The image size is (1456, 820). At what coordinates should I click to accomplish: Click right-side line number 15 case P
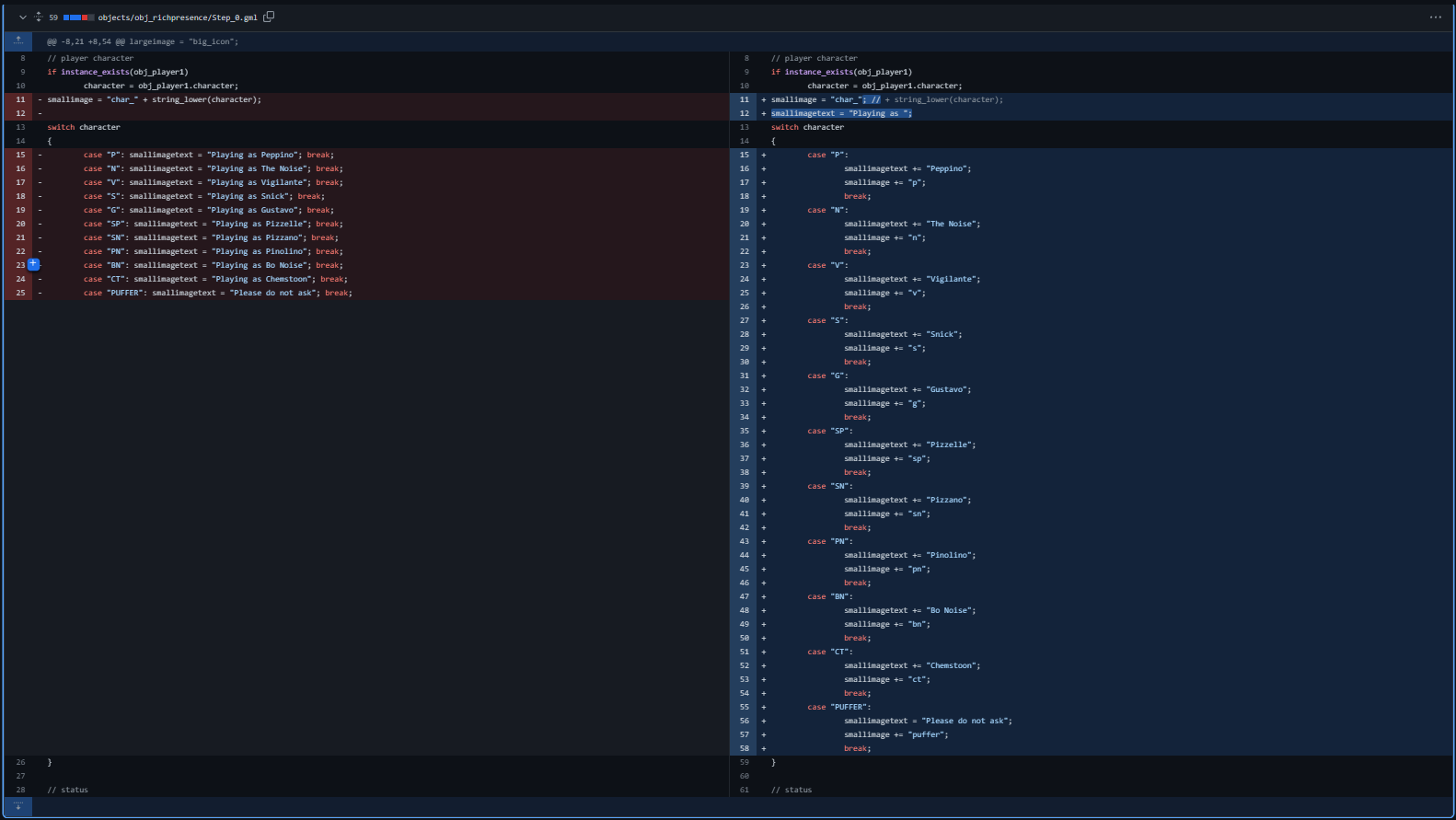(x=745, y=155)
